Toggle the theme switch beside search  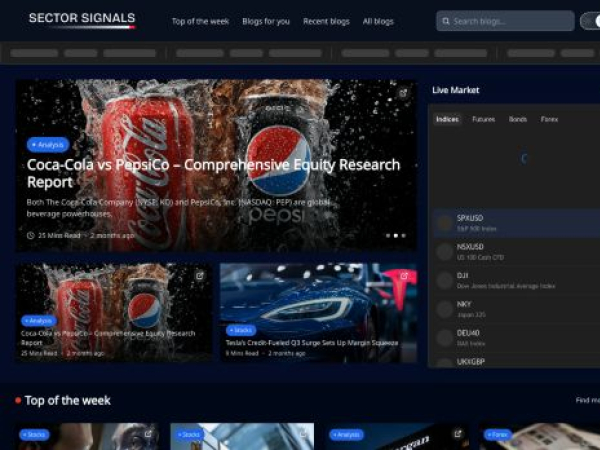point(590,20)
